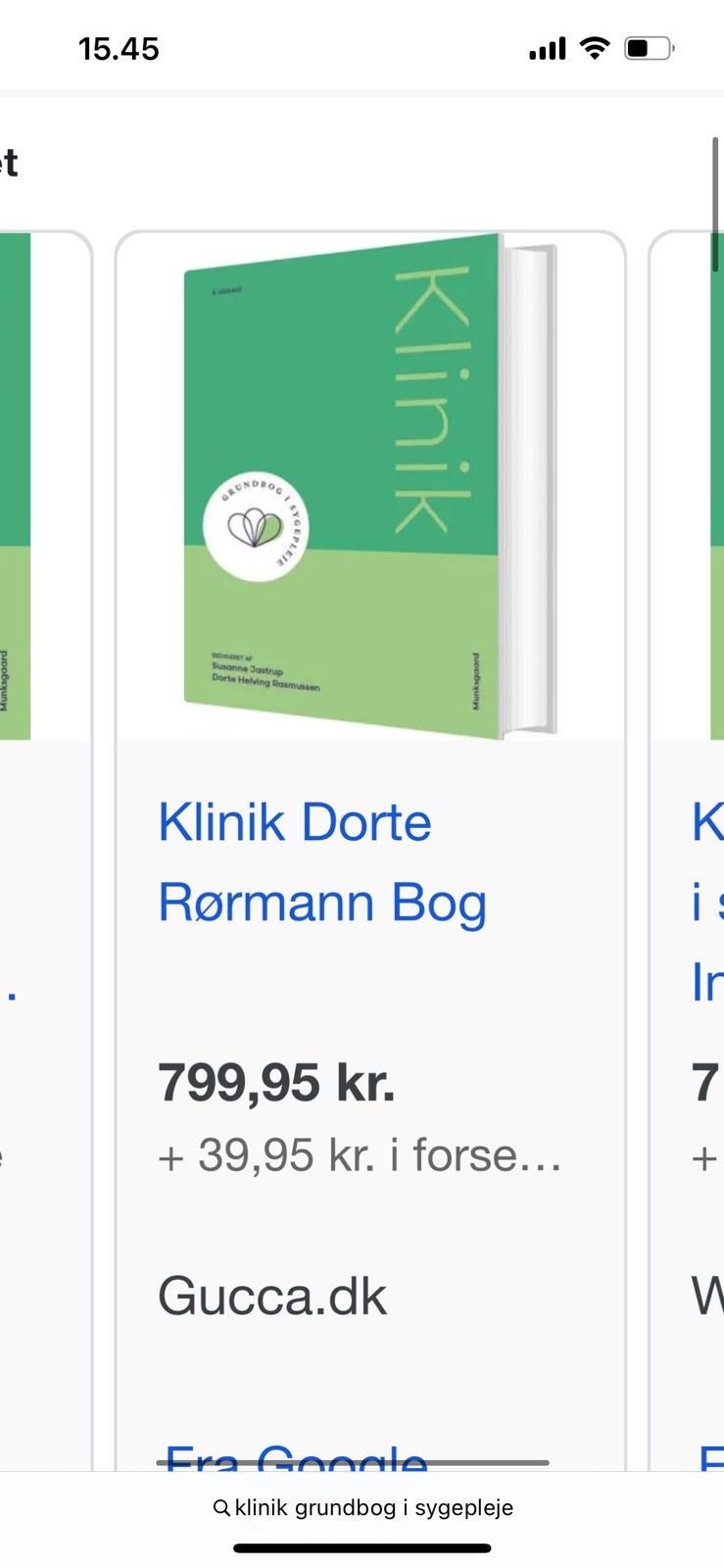
Task: Tap the magnifier icon in the address bar
Action: [222, 1508]
